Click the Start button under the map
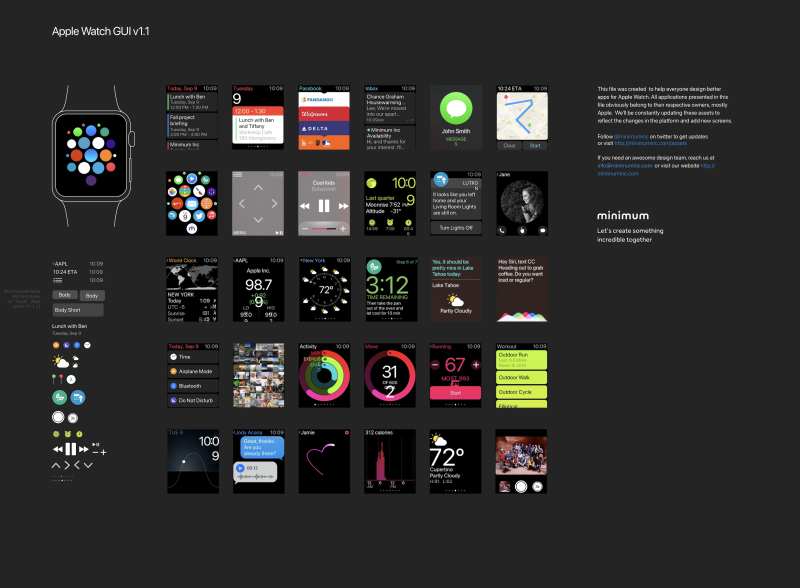Screen dimensions: 800x588 tap(535, 145)
